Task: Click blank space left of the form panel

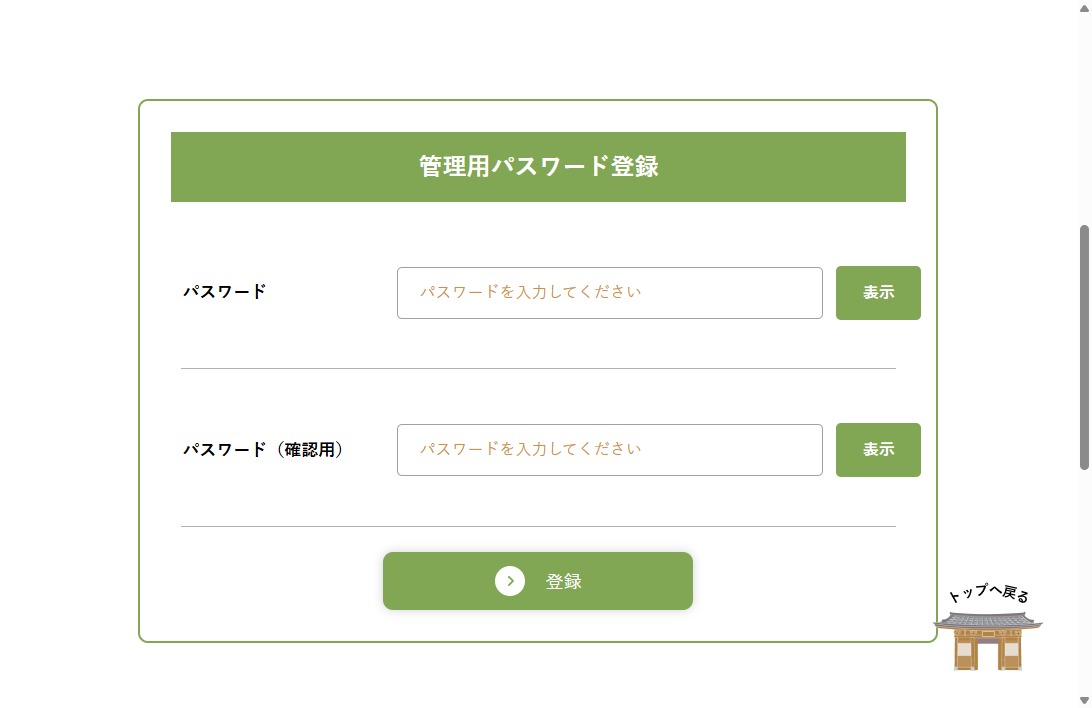Action: click(68, 370)
